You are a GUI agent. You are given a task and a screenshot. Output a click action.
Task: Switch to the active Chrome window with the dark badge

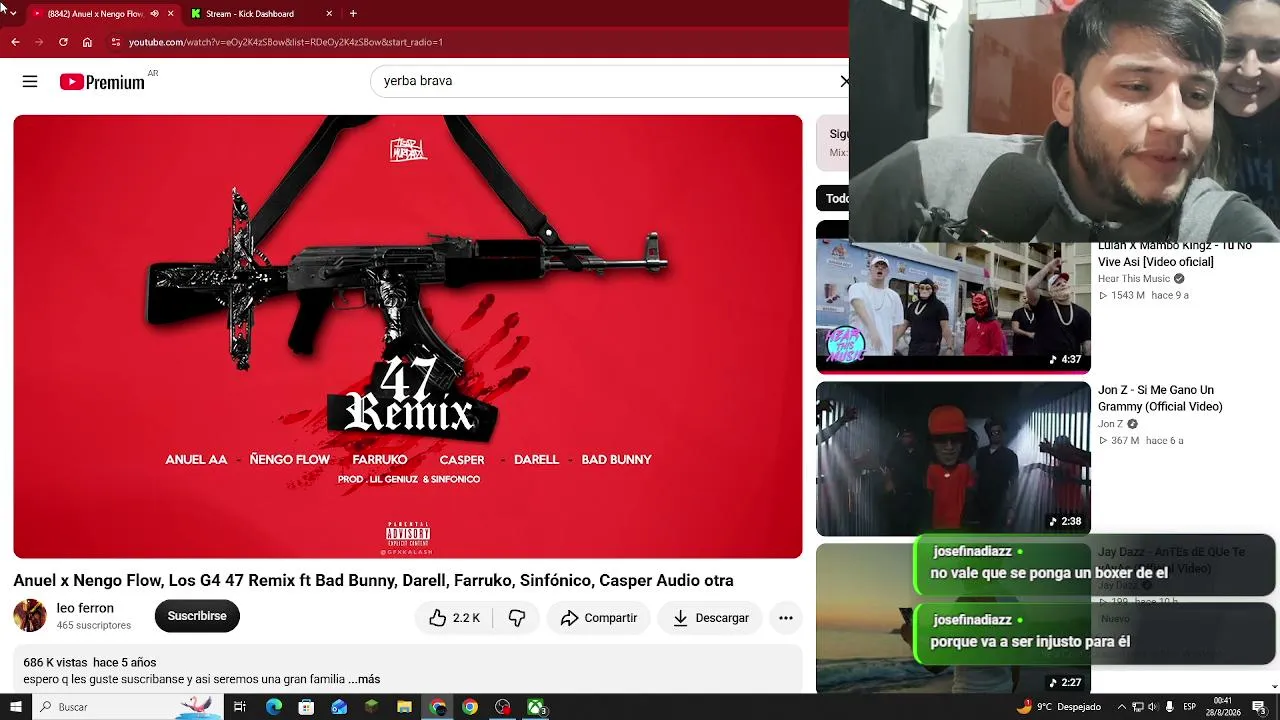pyautogui.click(x=437, y=707)
